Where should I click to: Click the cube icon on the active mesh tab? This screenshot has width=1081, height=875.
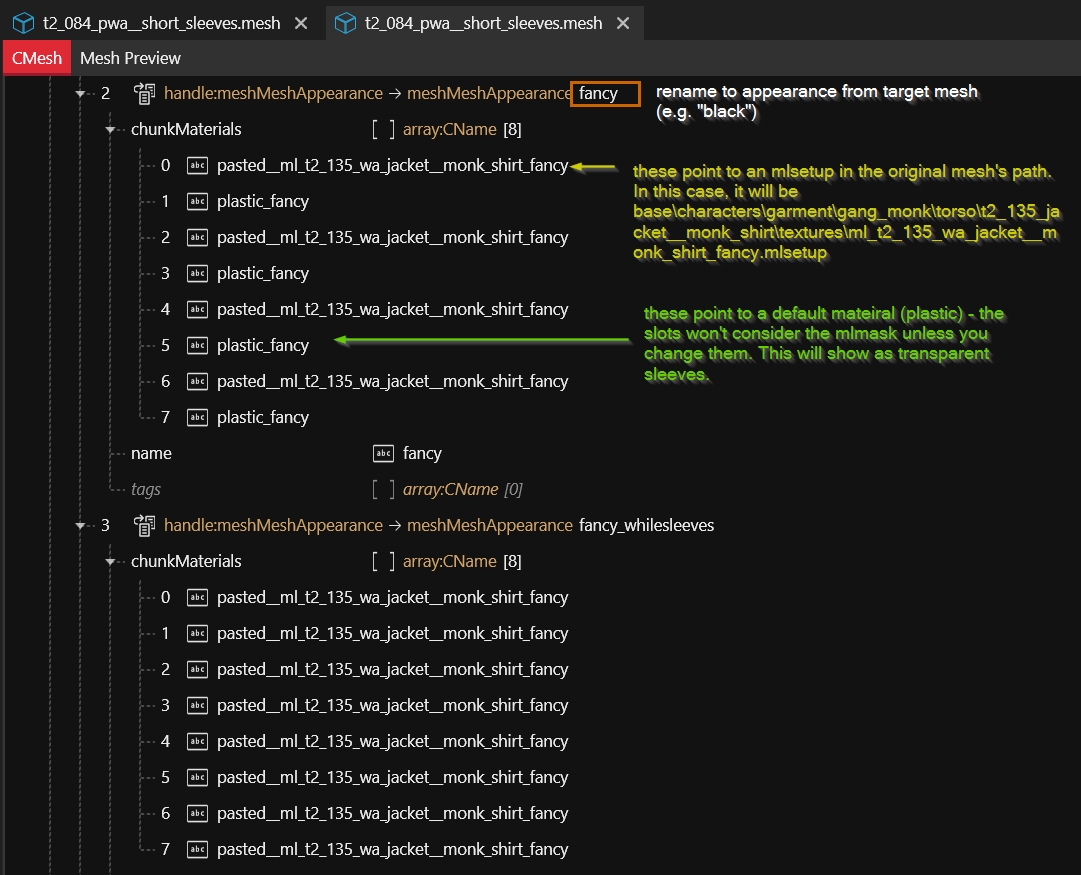click(345, 22)
